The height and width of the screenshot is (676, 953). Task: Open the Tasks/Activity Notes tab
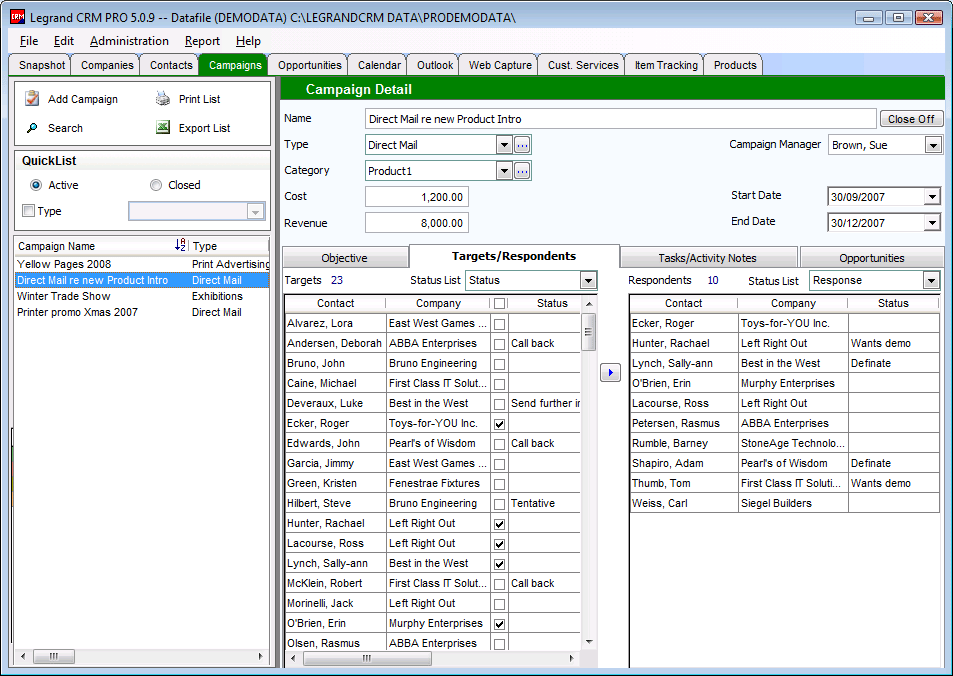point(707,258)
